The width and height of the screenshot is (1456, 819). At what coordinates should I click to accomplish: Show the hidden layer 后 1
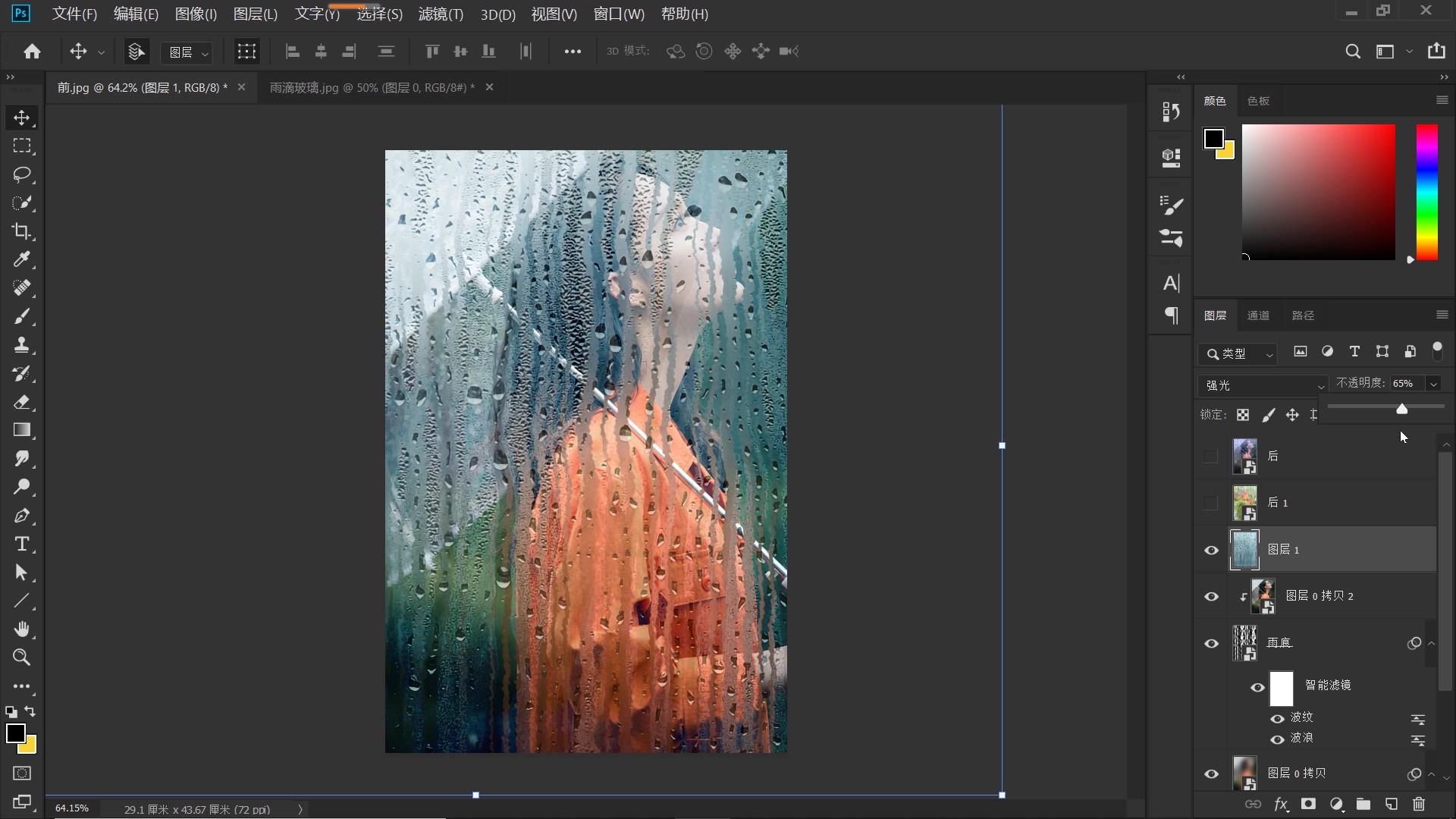[1211, 503]
